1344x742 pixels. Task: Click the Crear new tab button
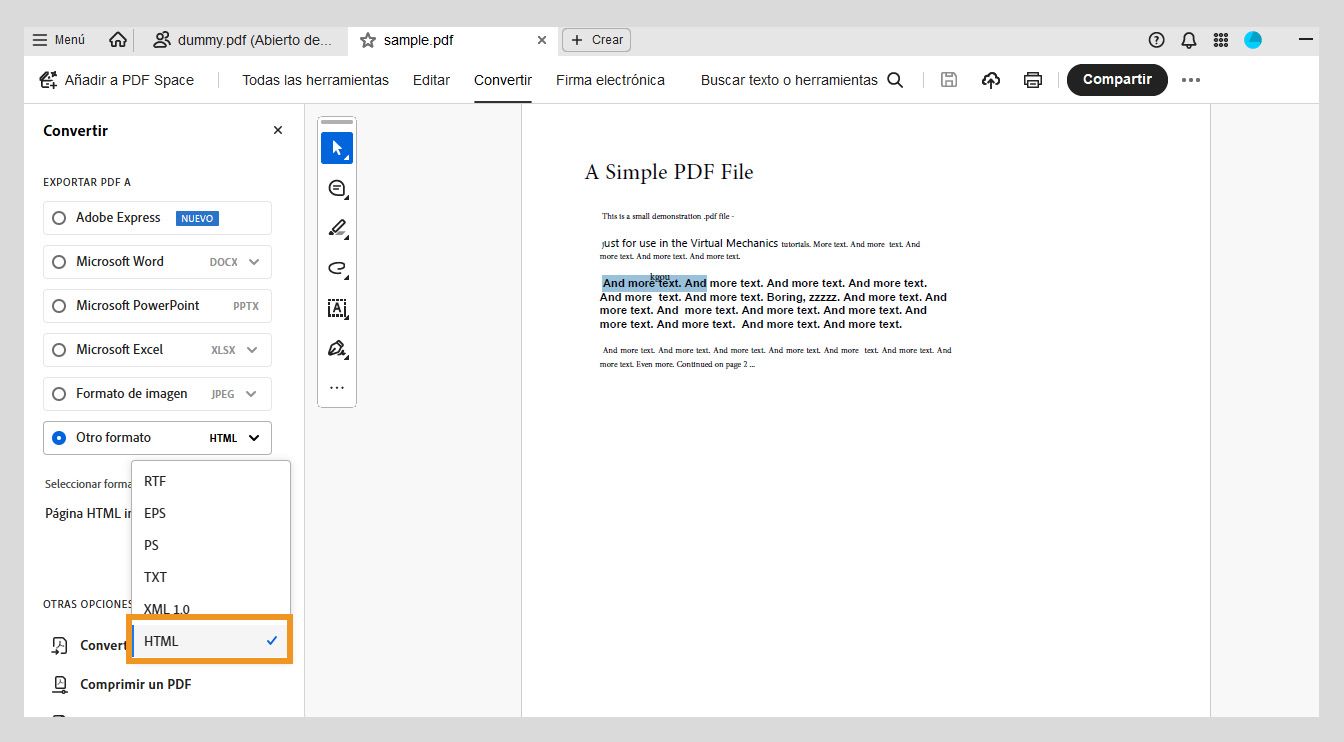(596, 40)
